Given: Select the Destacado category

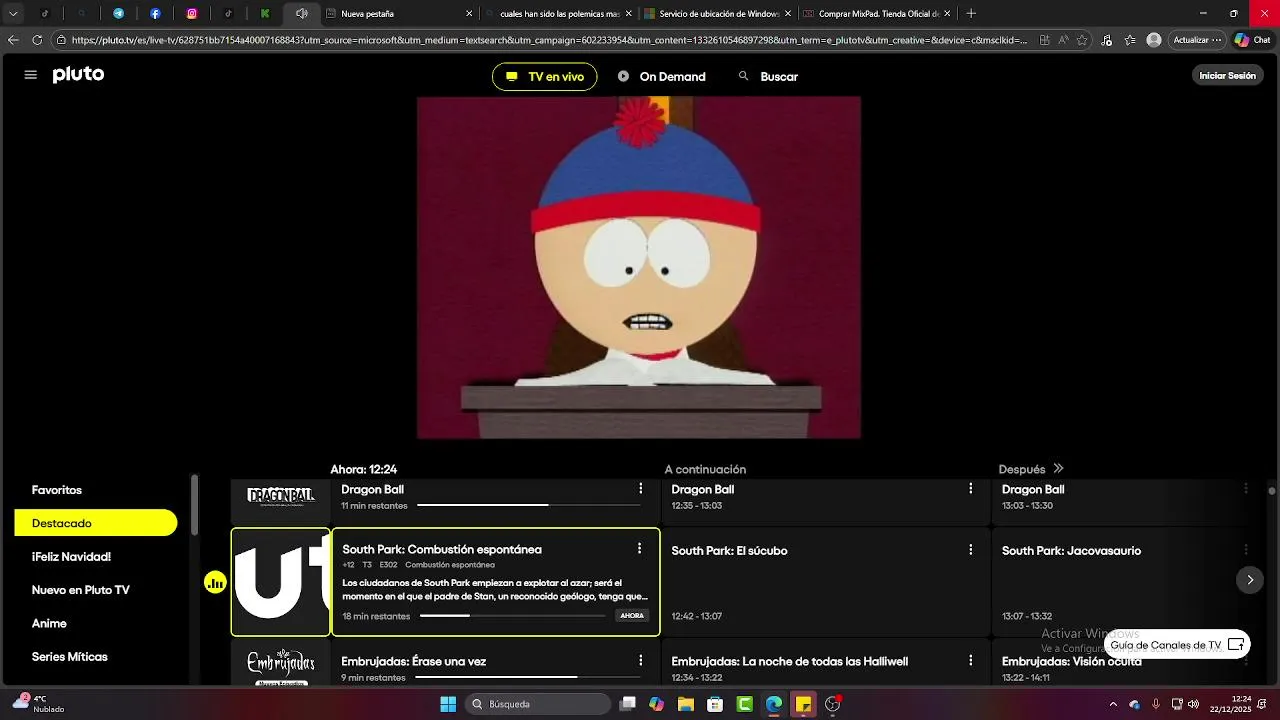Looking at the screenshot, I should pyautogui.click(x=96, y=523).
